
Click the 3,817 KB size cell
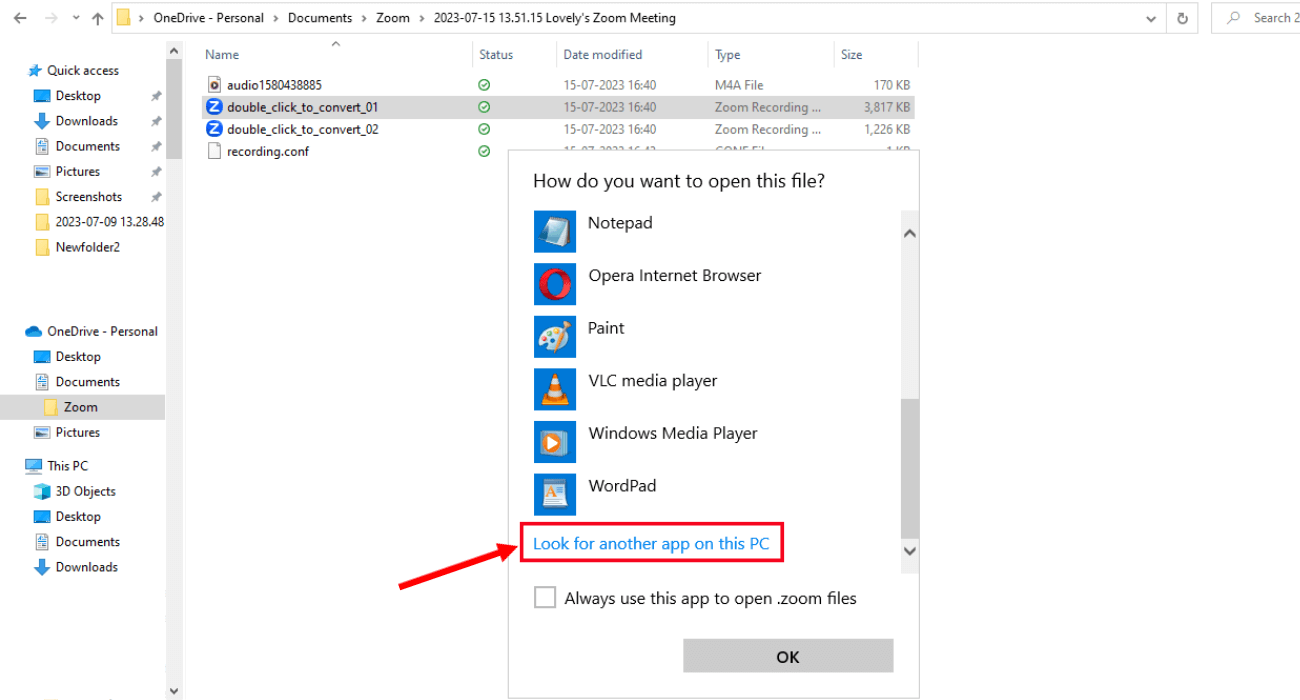(888, 107)
